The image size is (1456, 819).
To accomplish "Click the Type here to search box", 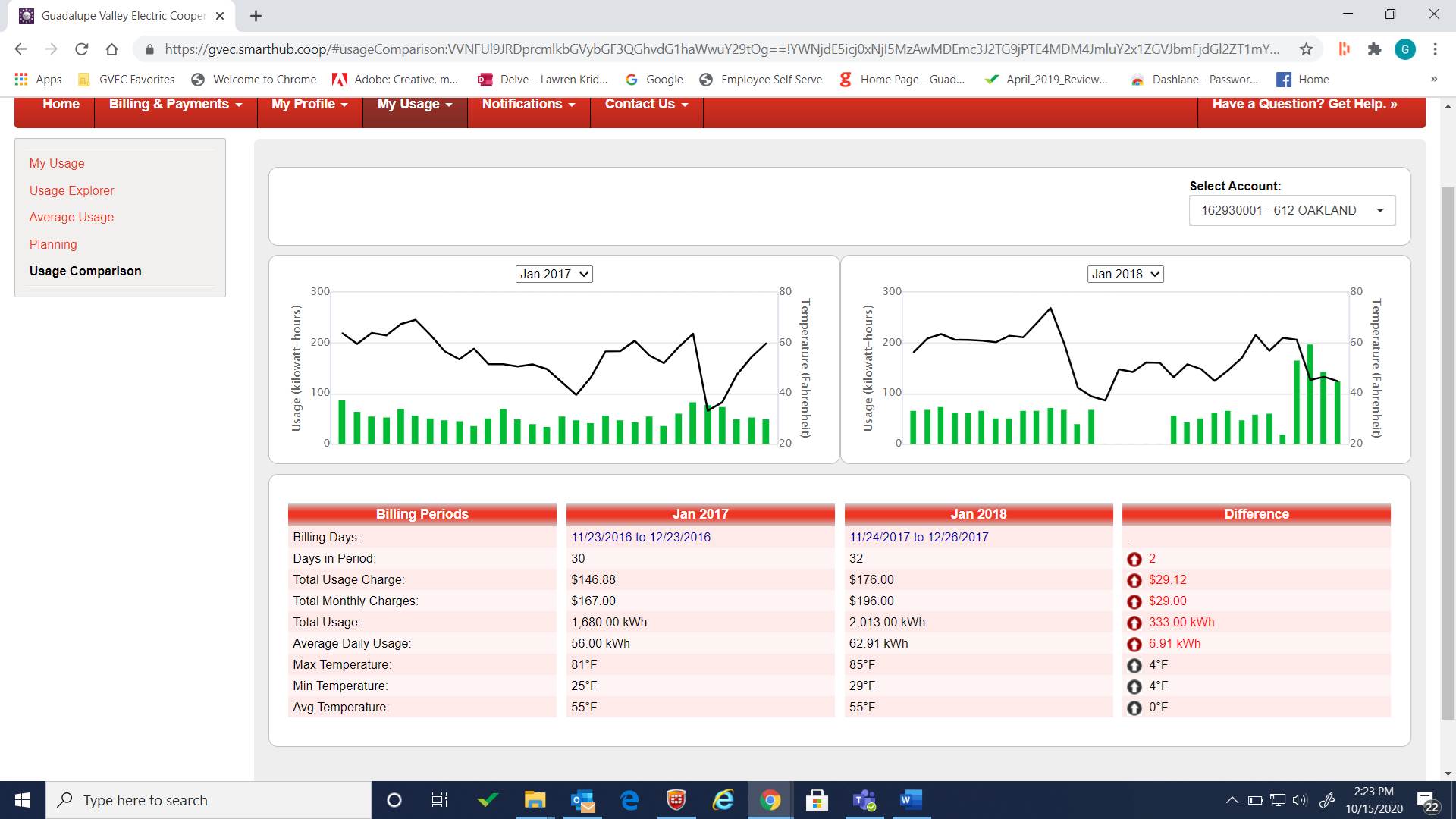I will click(x=209, y=800).
